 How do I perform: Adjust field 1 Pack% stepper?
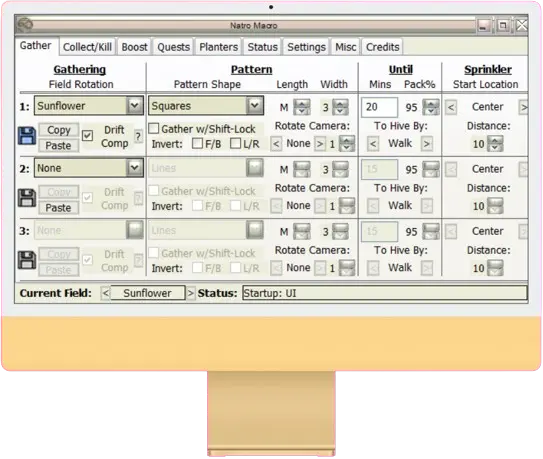431,107
